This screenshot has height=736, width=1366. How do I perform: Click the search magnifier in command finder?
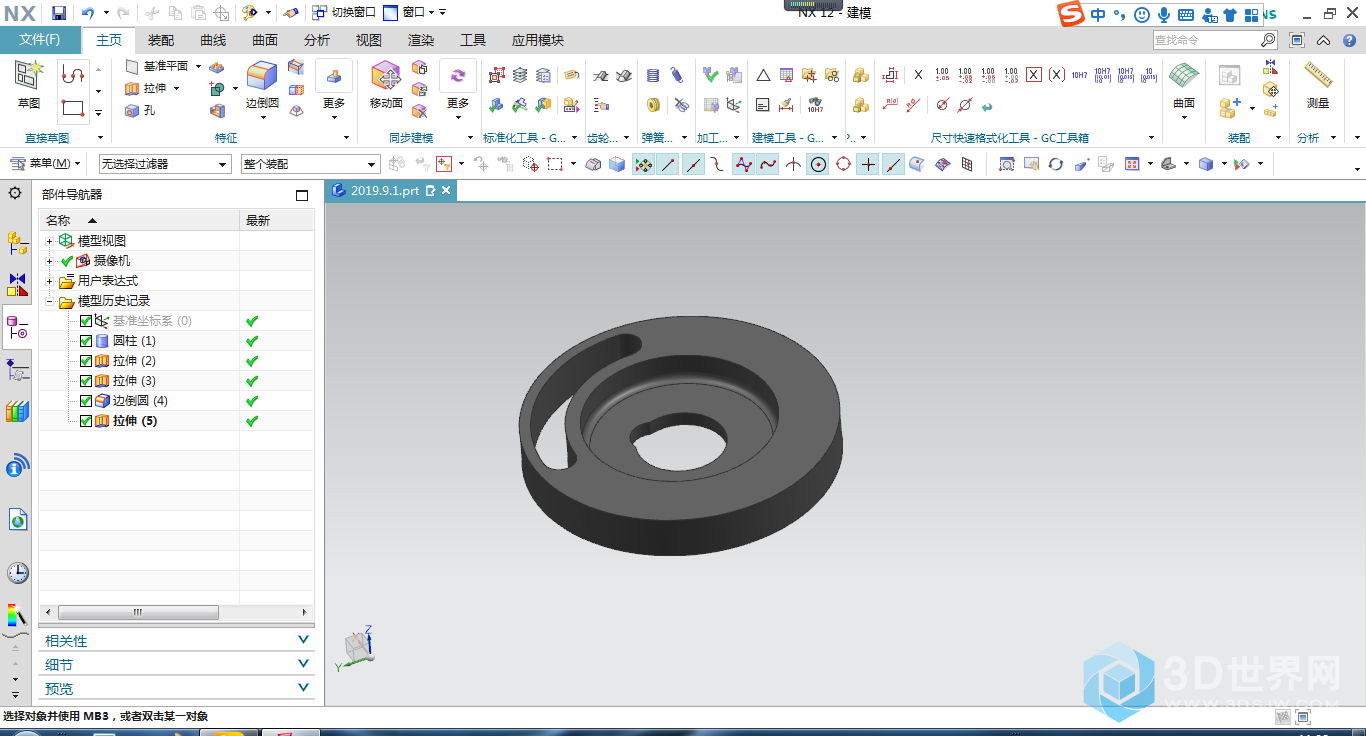(x=1268, y=40)
